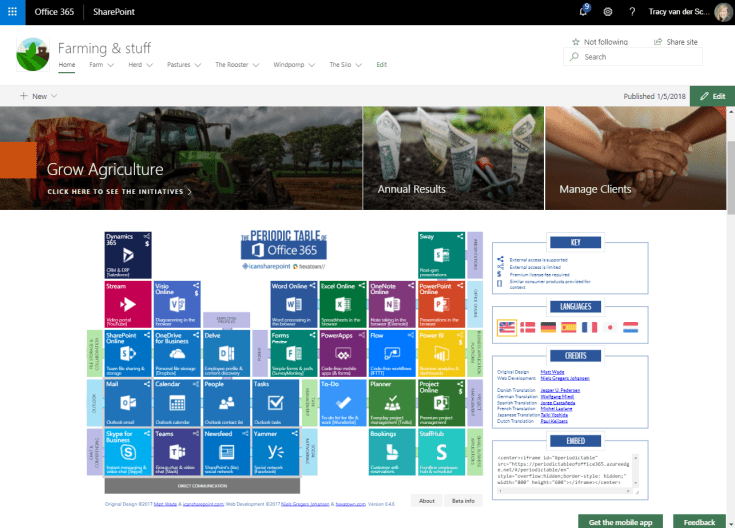Screen dimensions: 735x528
Task: Click the Get the mobile app button
Action: tap(619, 521)
